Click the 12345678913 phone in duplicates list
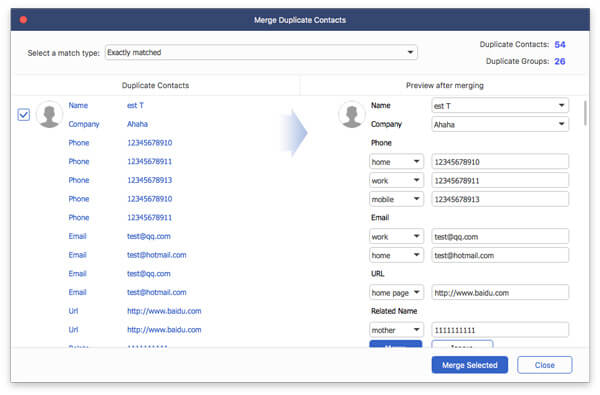This screenshot has height=395, width=600. [x=150, y=180]
